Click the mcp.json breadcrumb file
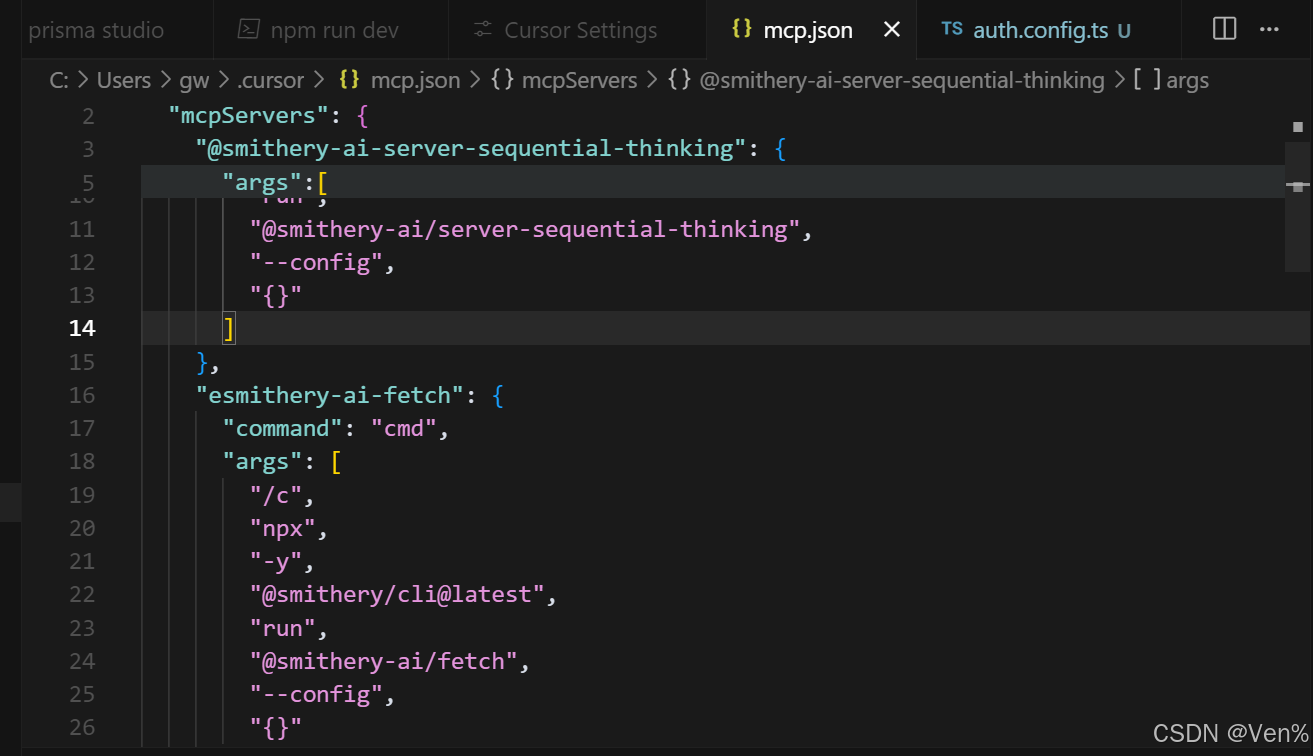 [x=415, y=80]
